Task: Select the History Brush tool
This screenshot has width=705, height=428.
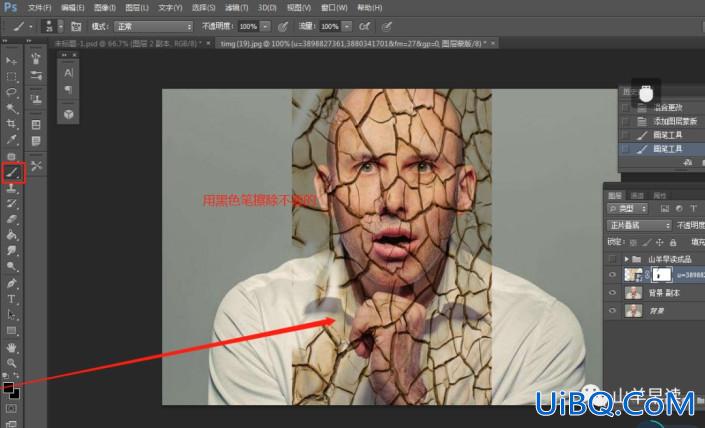Action: pos(11,204)
